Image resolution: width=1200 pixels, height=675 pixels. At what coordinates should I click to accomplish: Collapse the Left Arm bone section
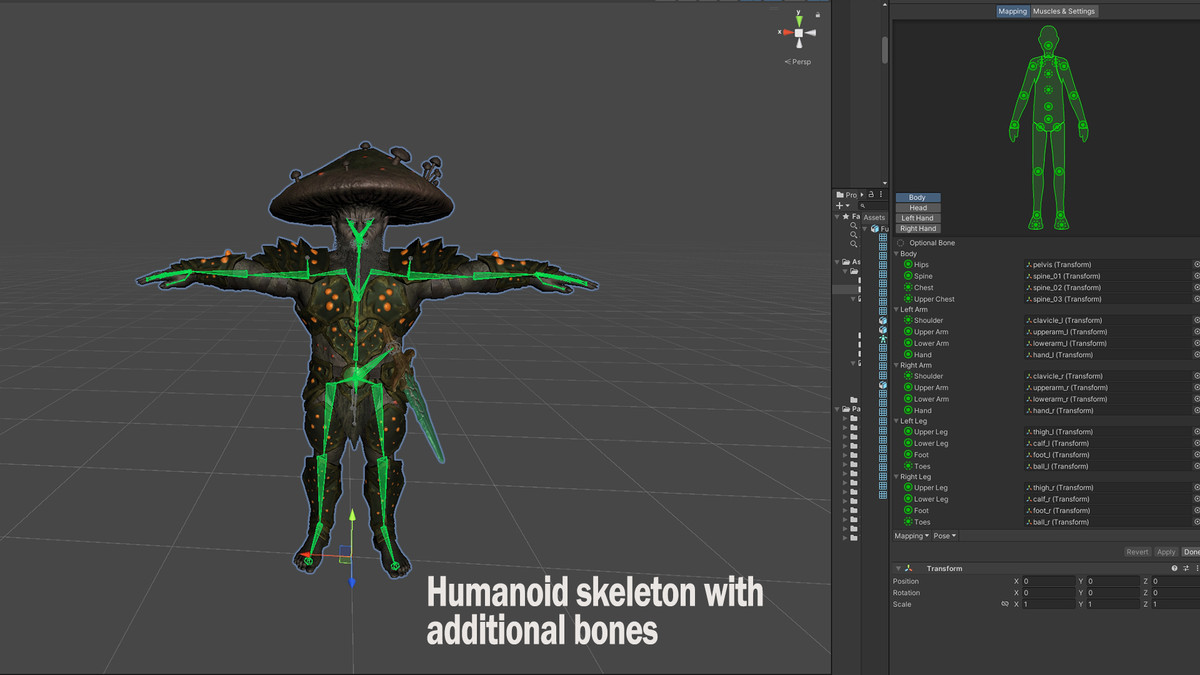tap(897, 310)
